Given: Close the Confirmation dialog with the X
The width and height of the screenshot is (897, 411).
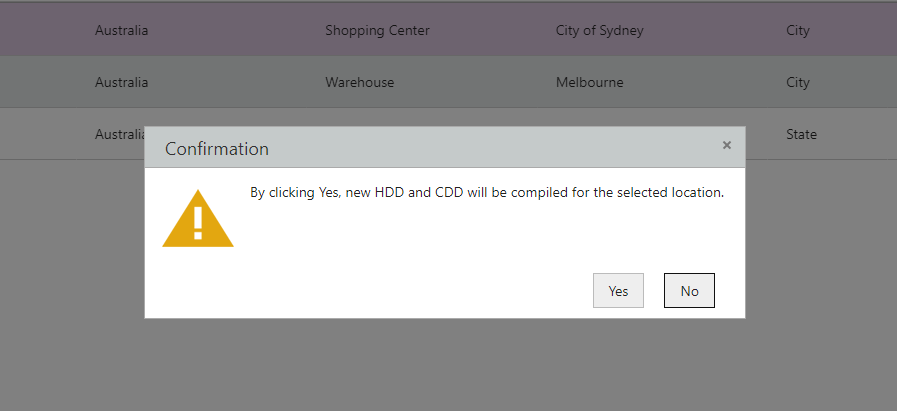Looking at the screenshot, I should pyautogui.click(x=727, y=145).
